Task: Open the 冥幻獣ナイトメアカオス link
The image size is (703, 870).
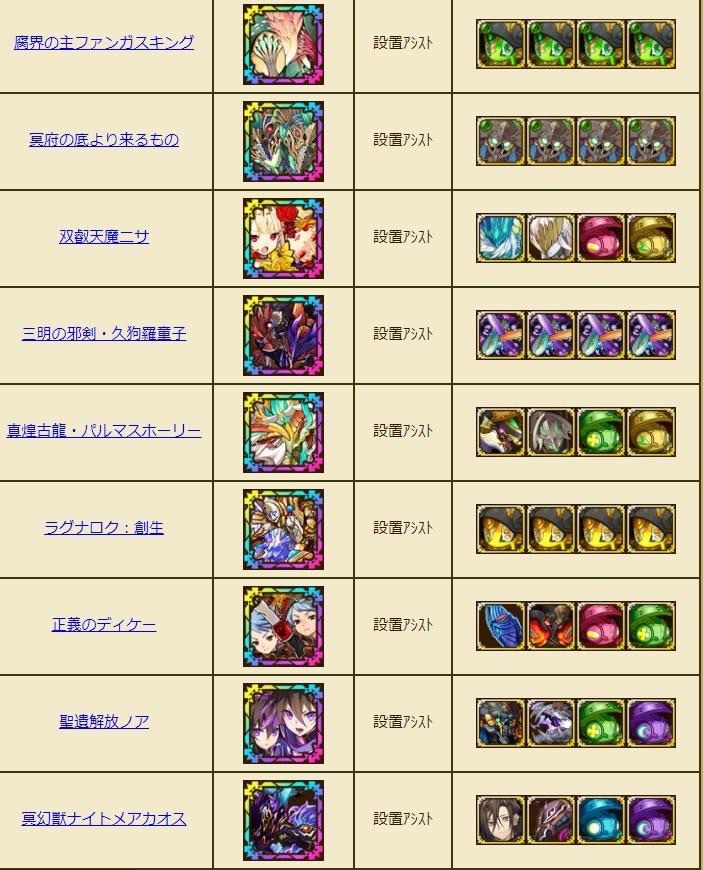Action: tap(104, 819)
